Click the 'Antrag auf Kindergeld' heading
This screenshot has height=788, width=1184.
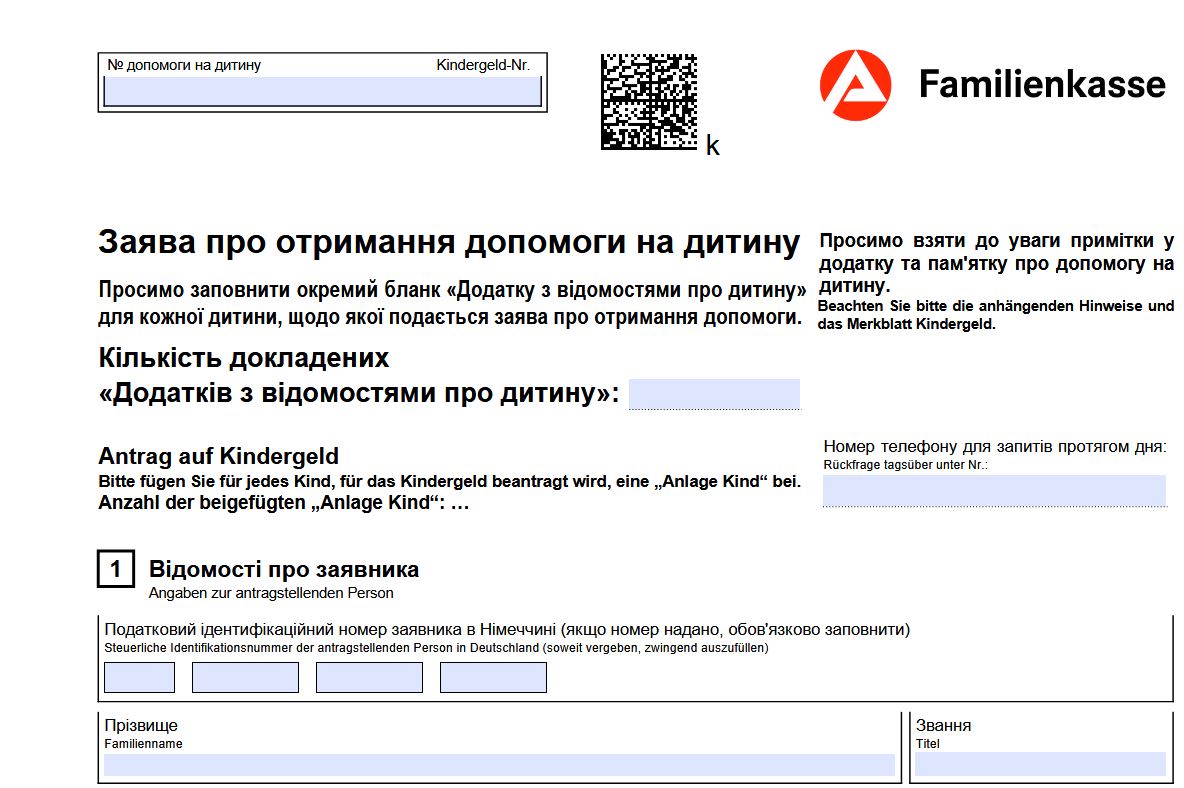[218, 457]
